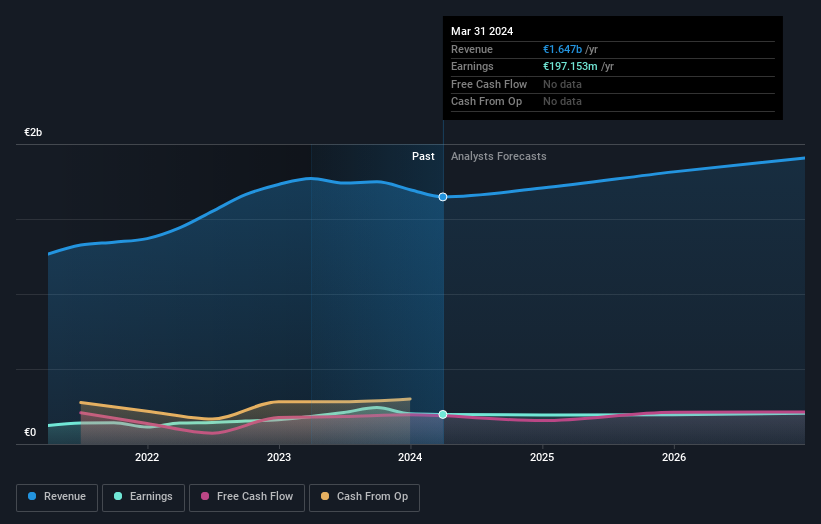Viewport: 821px width, 524px height.
Task: Click the blue Revenue legend dot
Action: (32, 496)
